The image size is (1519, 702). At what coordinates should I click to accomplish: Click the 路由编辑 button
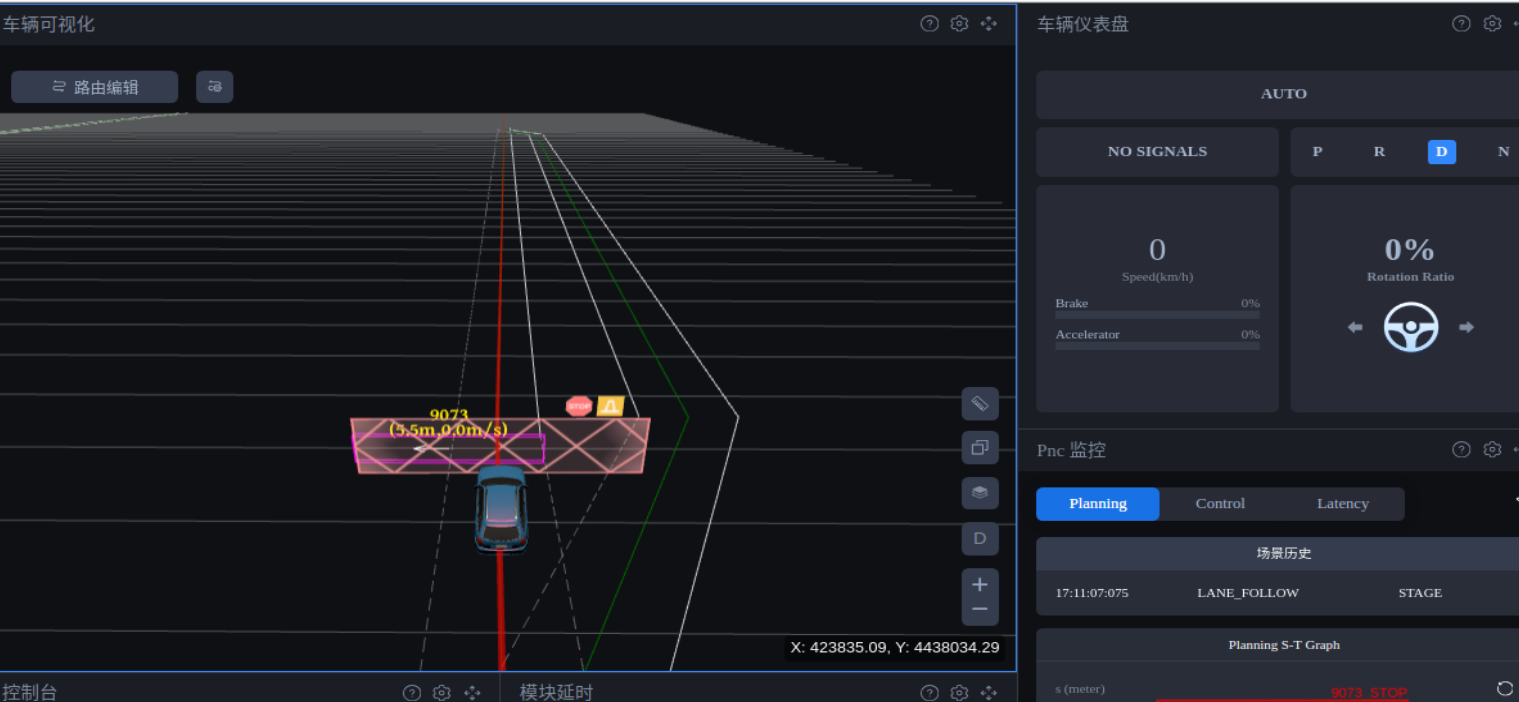pyautogui.click(x=95, y=87)
